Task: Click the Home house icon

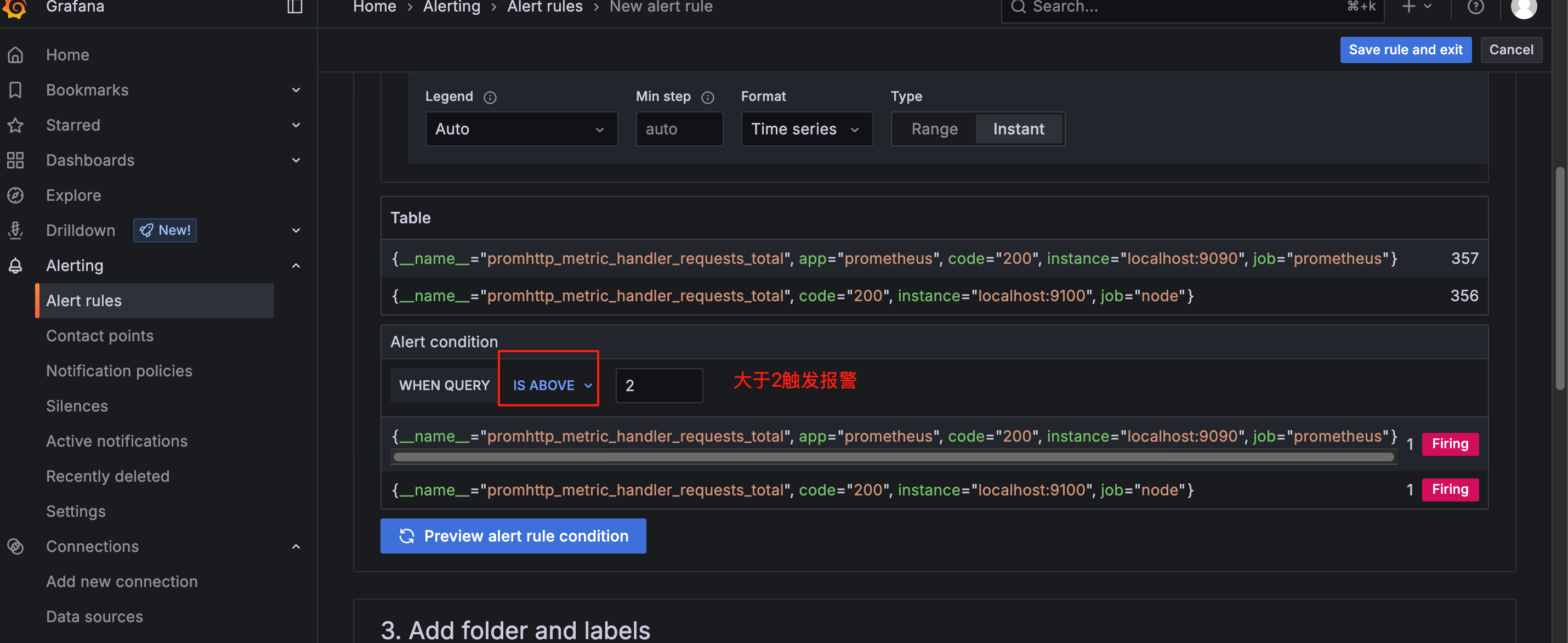Action: 16,55
